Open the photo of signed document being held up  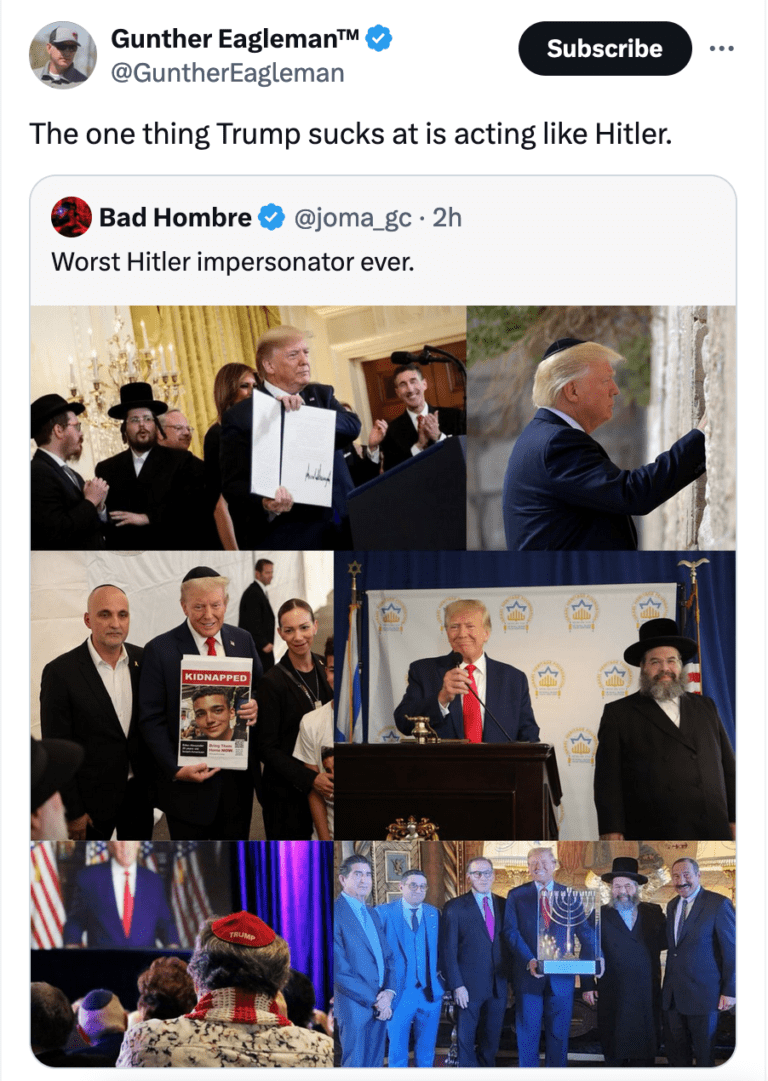point(248,427)
